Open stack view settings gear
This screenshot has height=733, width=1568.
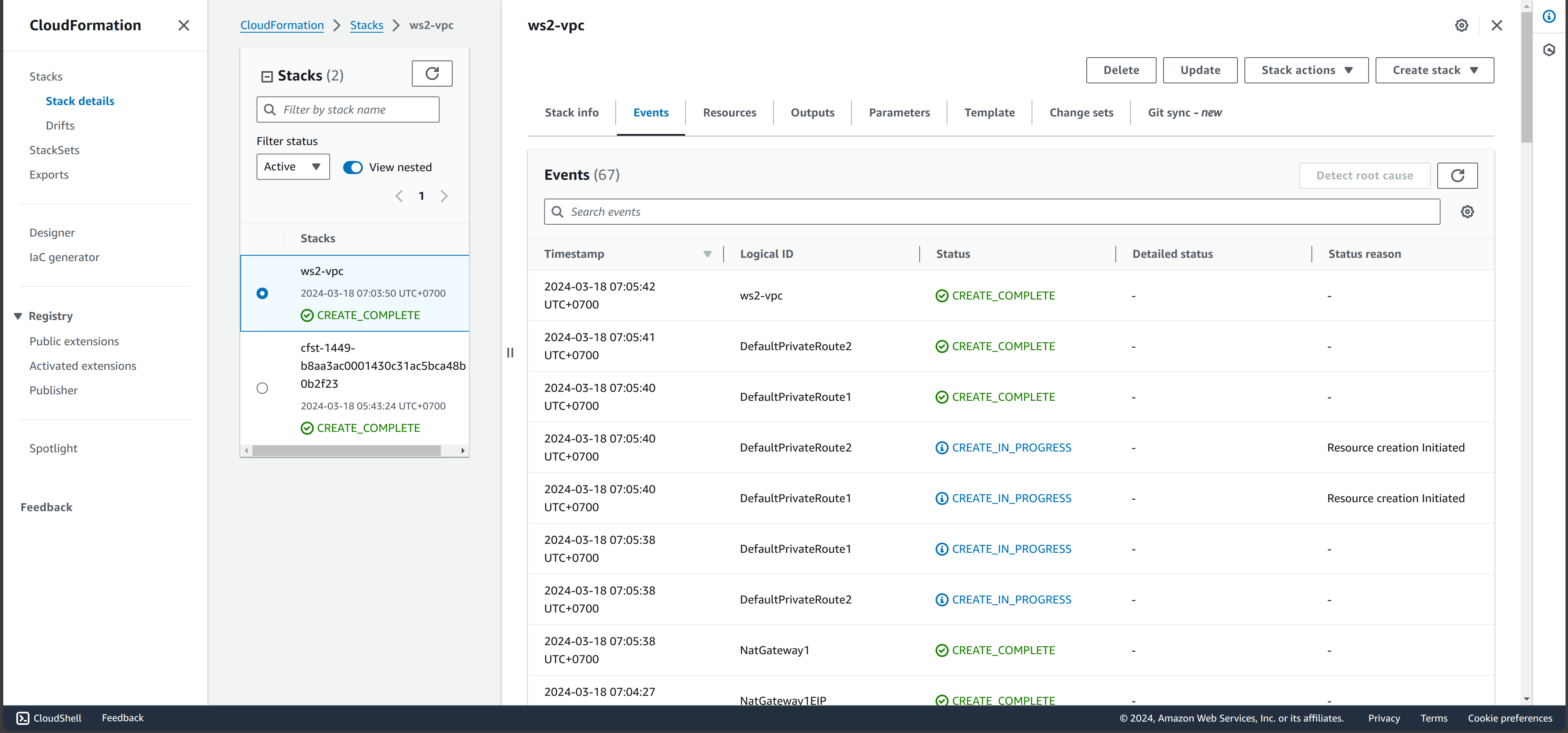(x=1462, y=25)
